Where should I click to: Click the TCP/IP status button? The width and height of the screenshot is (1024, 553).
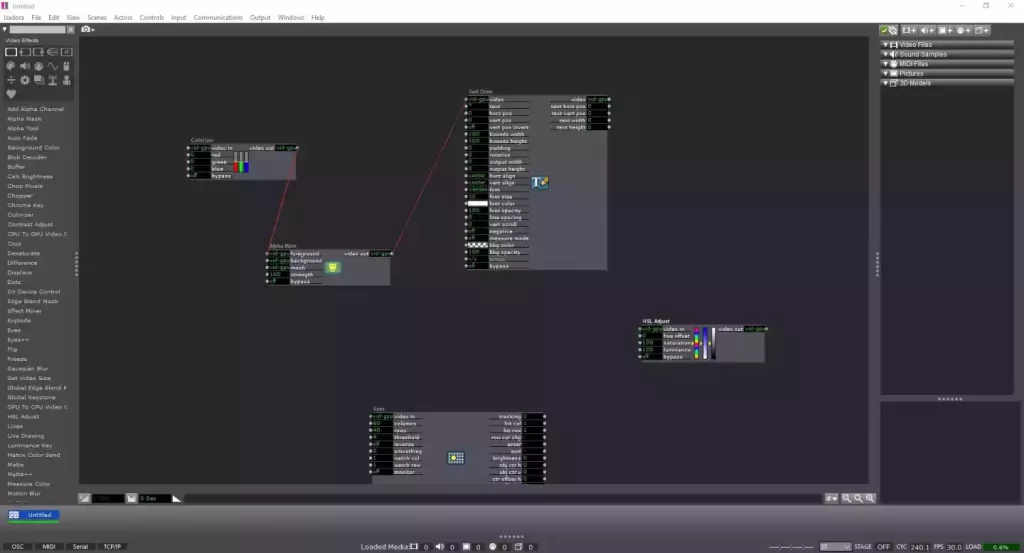(x=112, y=546)
